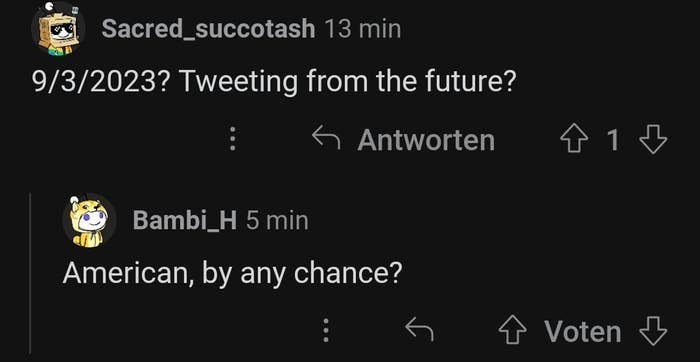Click the Antworten reply button
The height and width of the screenshot is (362, 700).
tap(426, 140)
